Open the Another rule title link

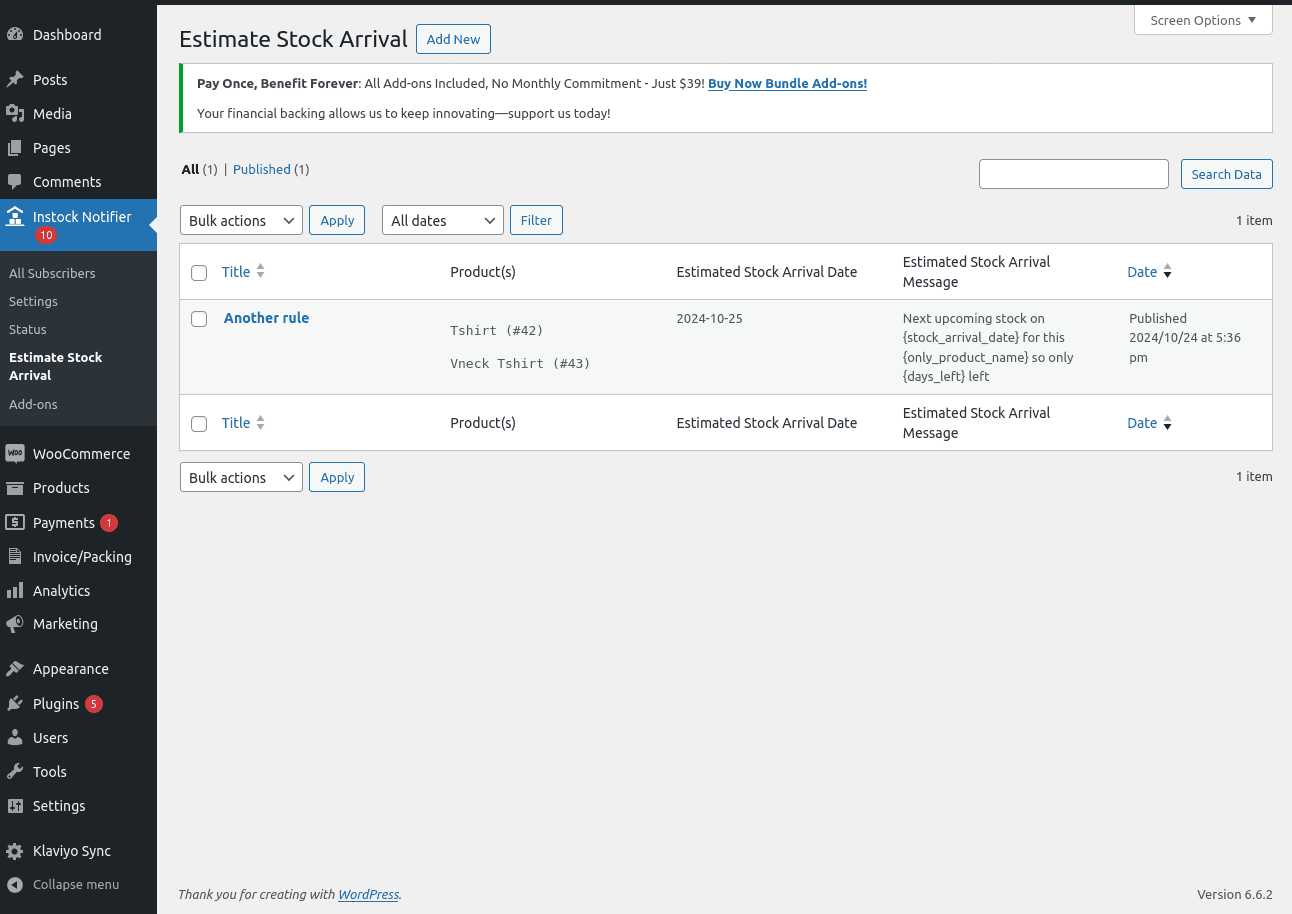pos(266,318)
